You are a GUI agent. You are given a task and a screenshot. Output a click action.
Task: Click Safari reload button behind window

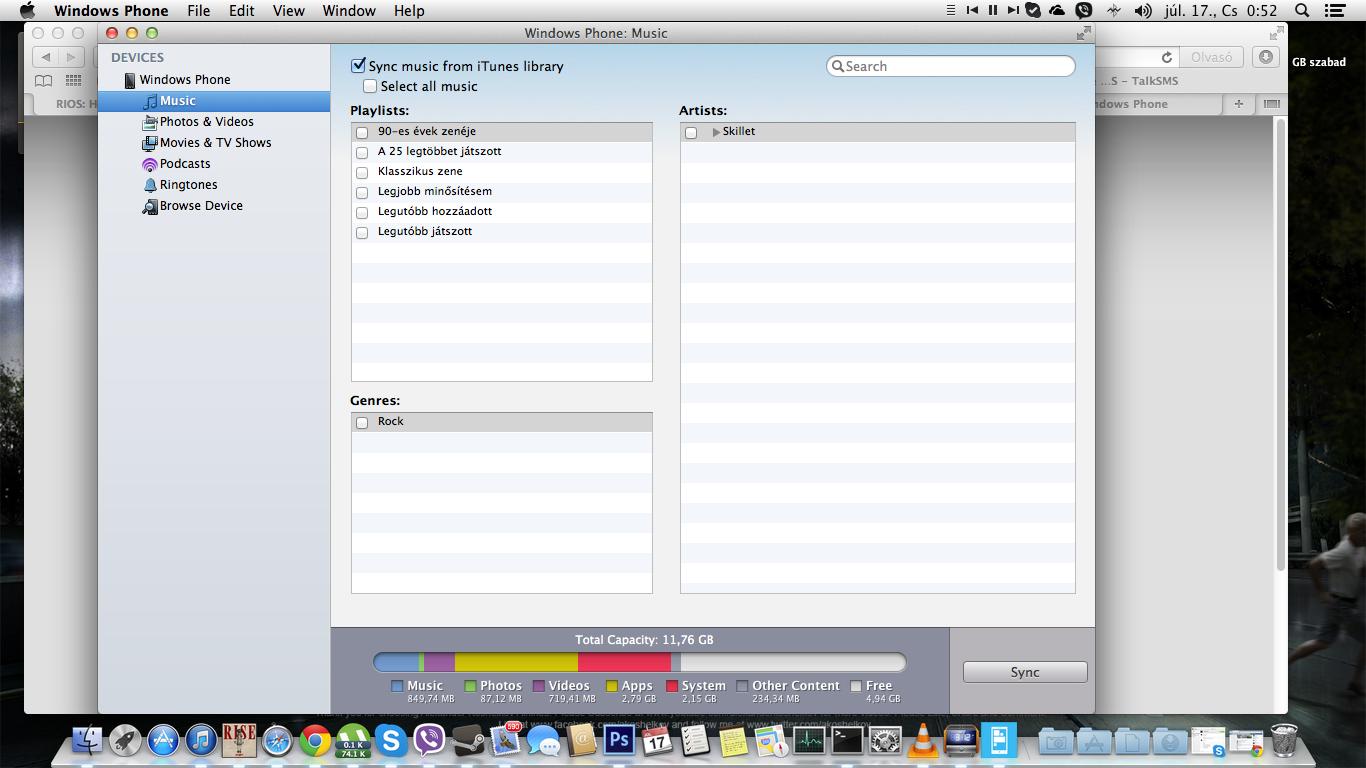pyautogui.click(x=1166, y=57)
